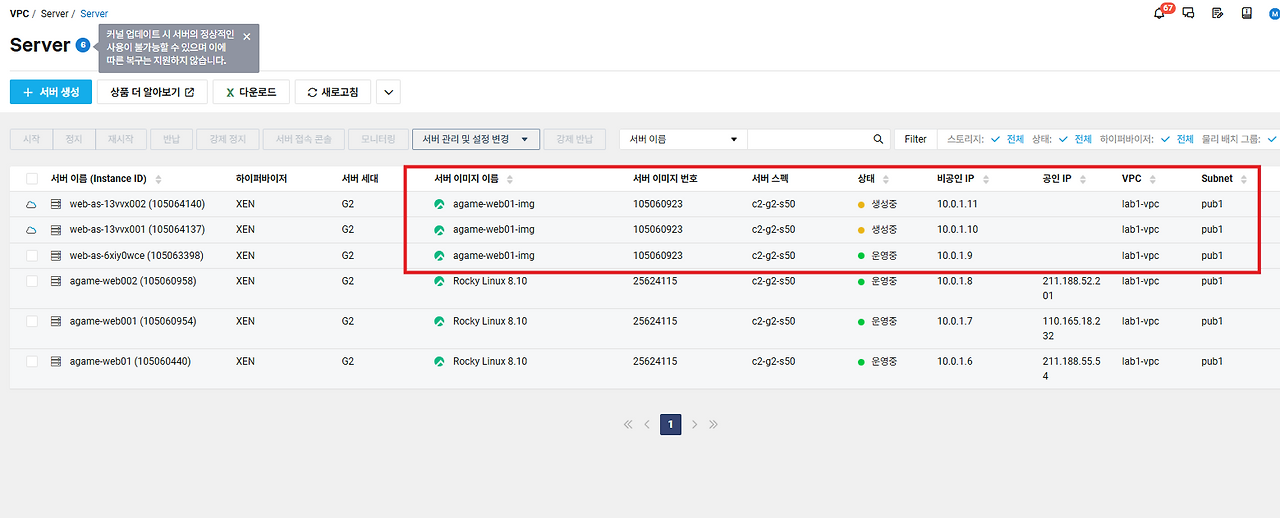Click the server count badge 6

tap(83, 45)
